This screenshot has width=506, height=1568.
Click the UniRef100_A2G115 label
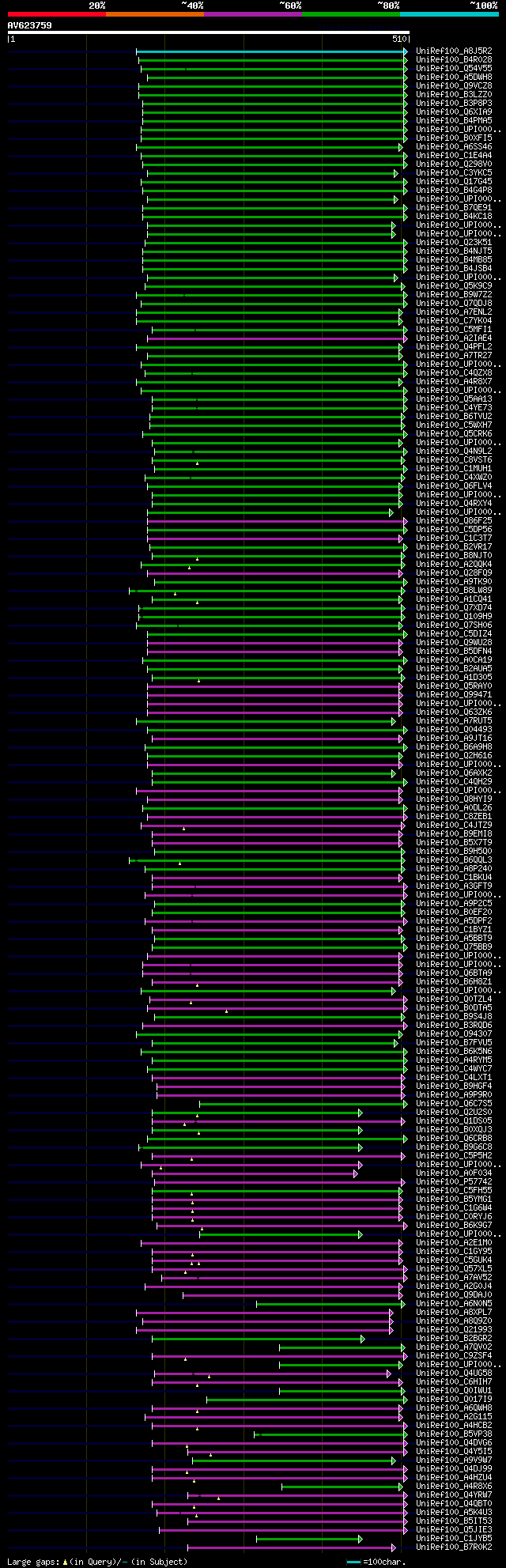[455, 1416]
